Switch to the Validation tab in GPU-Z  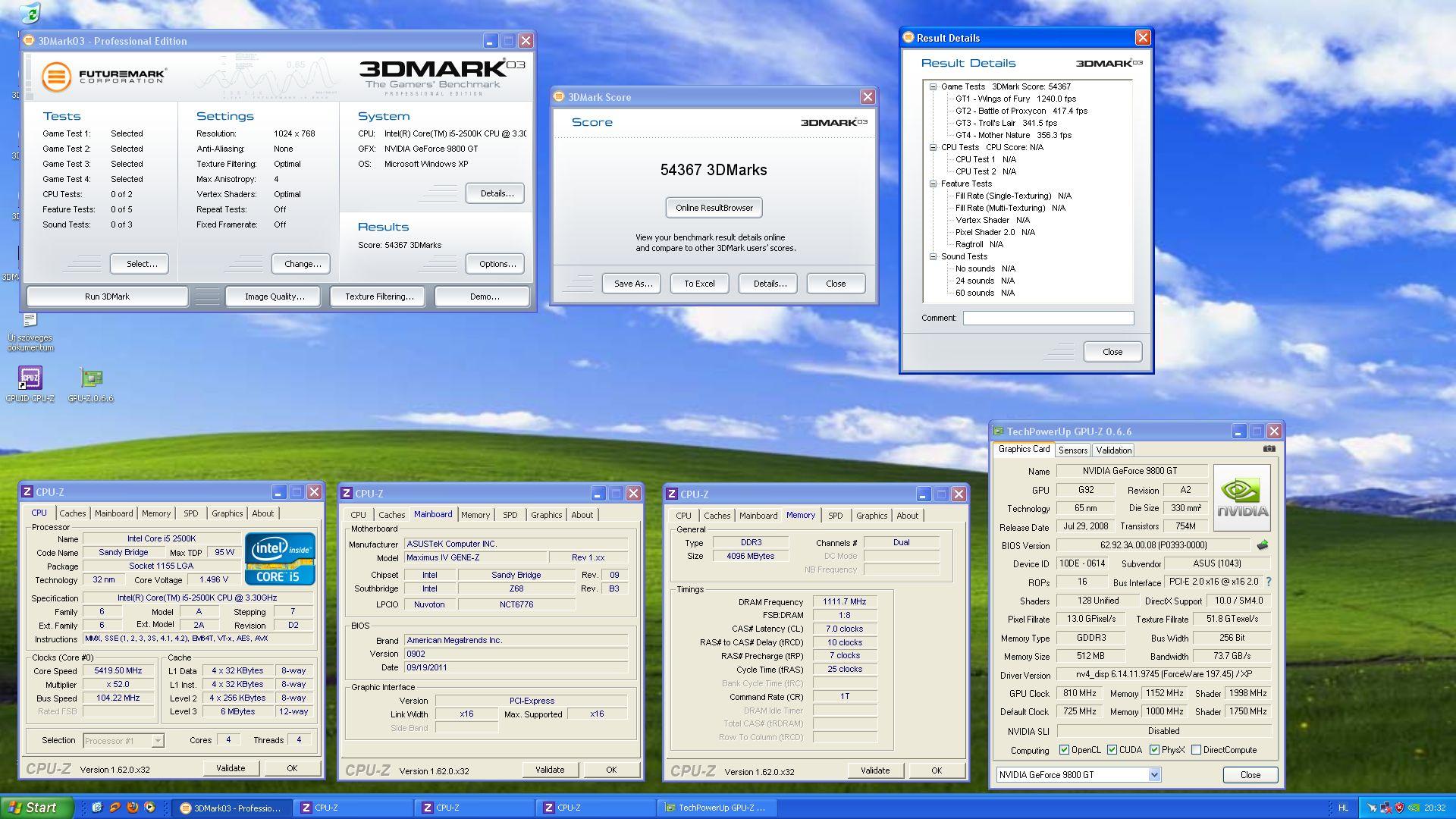pos(1113,450)
